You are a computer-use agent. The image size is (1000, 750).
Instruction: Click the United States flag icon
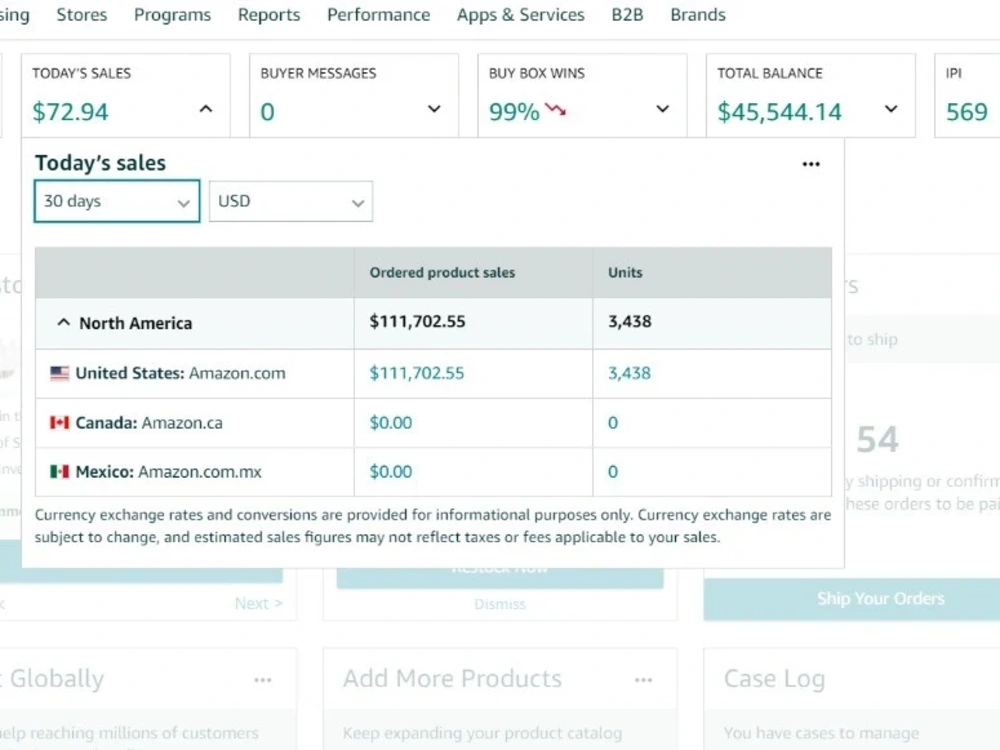(59, 373)
